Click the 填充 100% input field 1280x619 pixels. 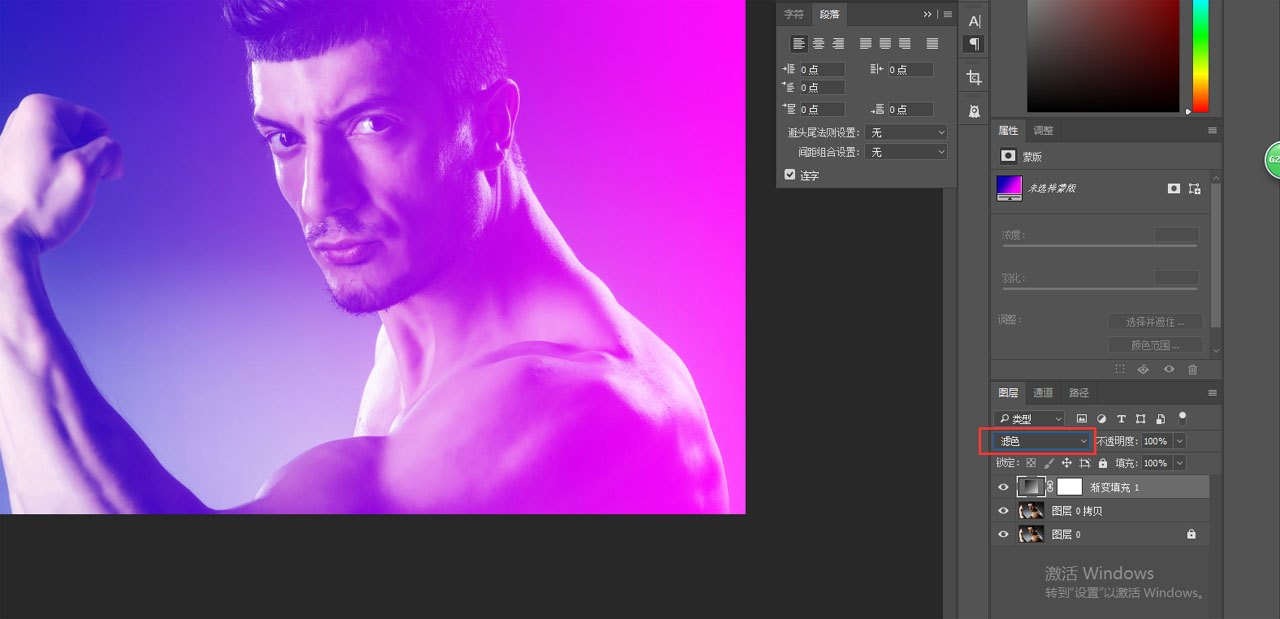point(1156,463)
